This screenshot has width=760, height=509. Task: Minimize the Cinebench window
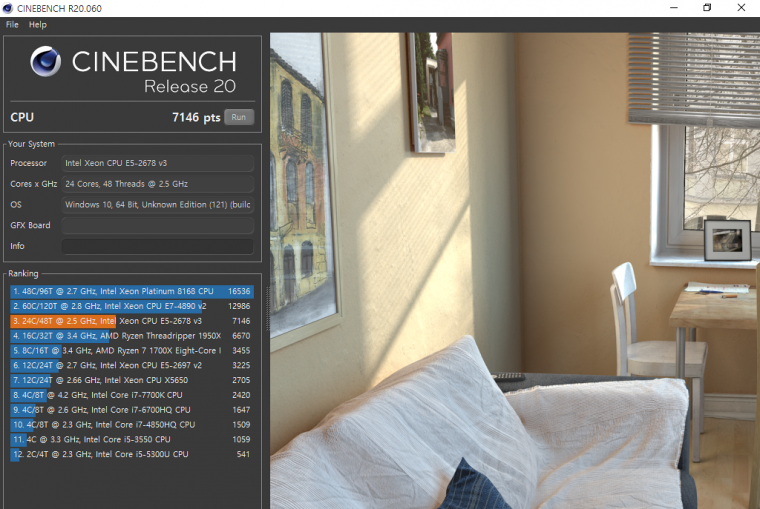pyautogui.click(x=674, y=8)
